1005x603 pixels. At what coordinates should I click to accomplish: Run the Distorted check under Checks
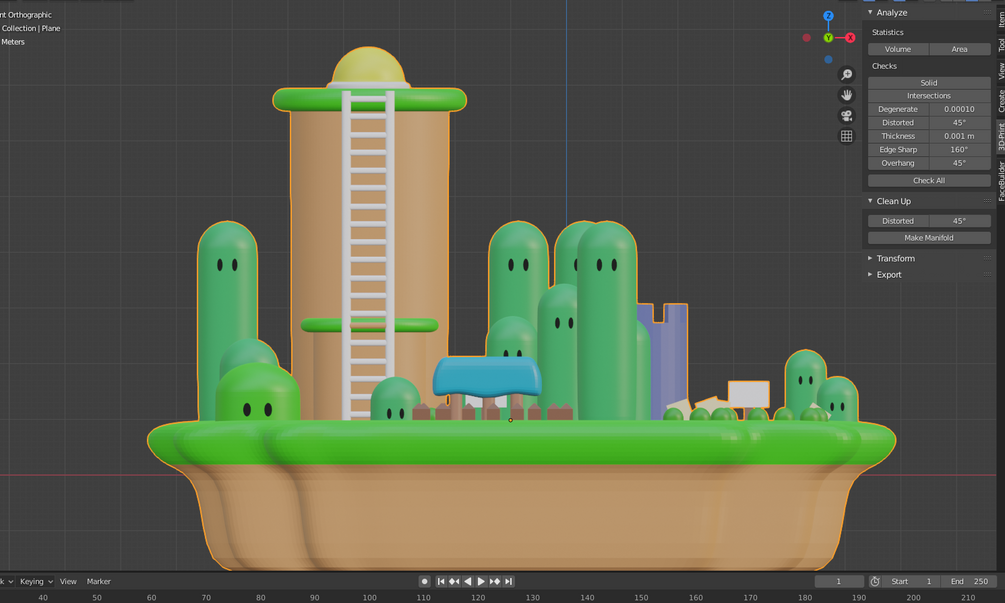coord(898,122)
